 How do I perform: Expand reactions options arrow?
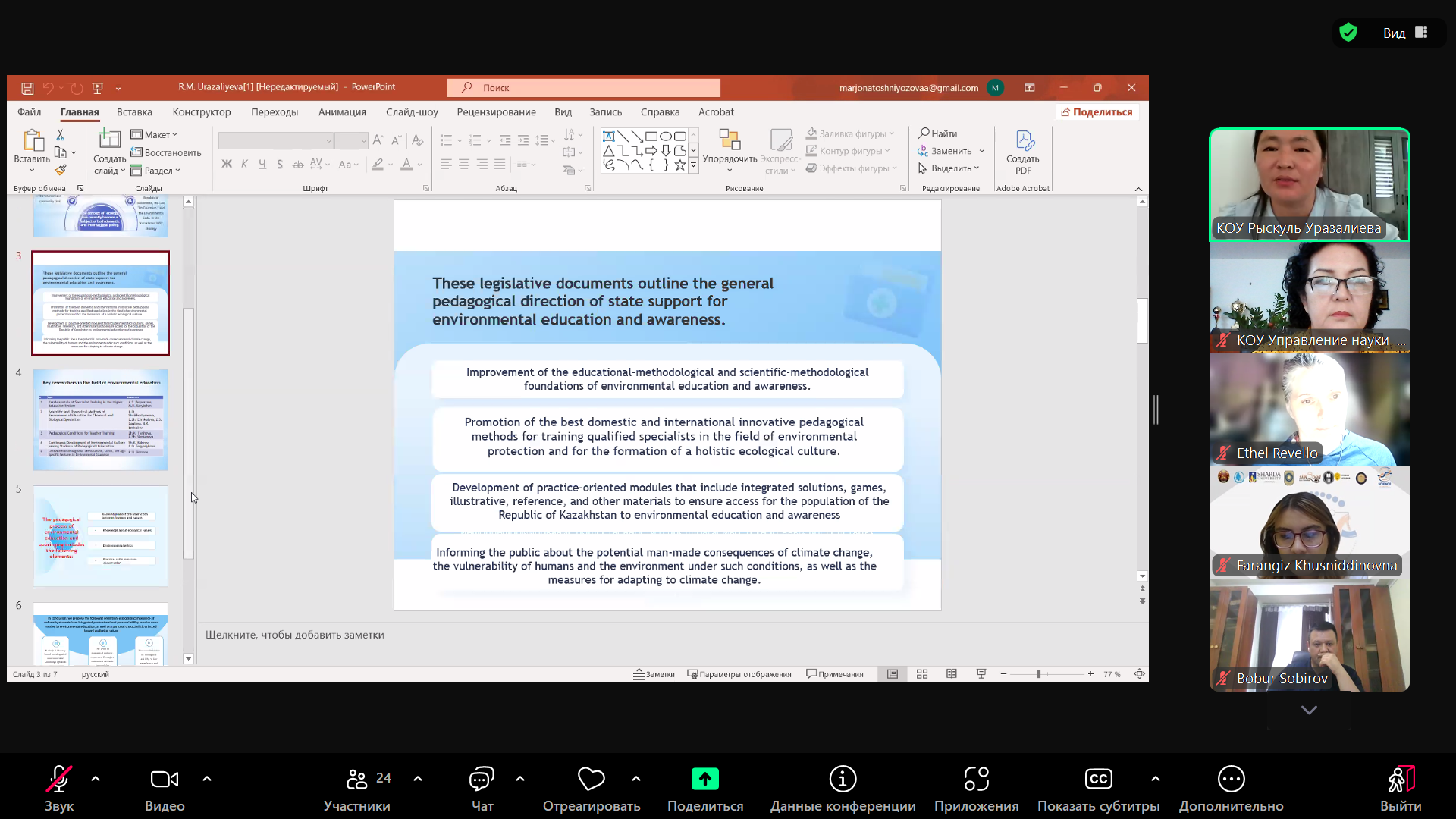(x=636, y=779)
